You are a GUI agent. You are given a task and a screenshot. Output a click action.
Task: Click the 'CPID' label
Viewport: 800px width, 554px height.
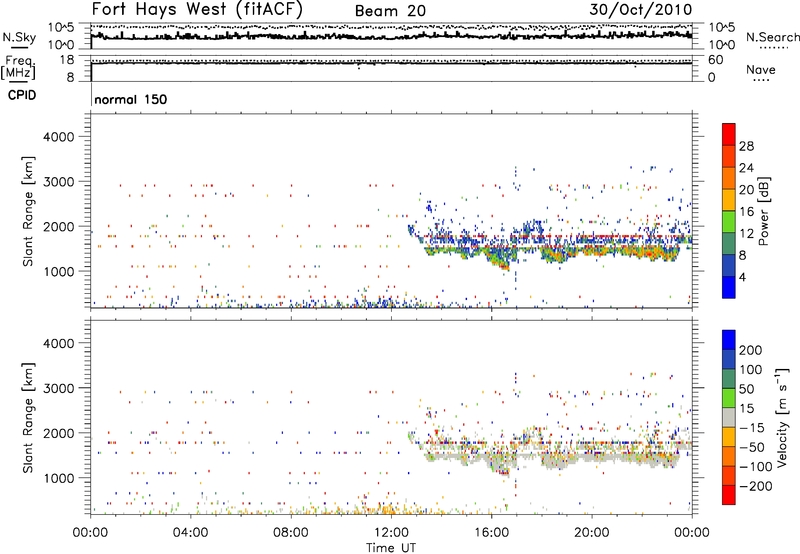coord(22,95)
